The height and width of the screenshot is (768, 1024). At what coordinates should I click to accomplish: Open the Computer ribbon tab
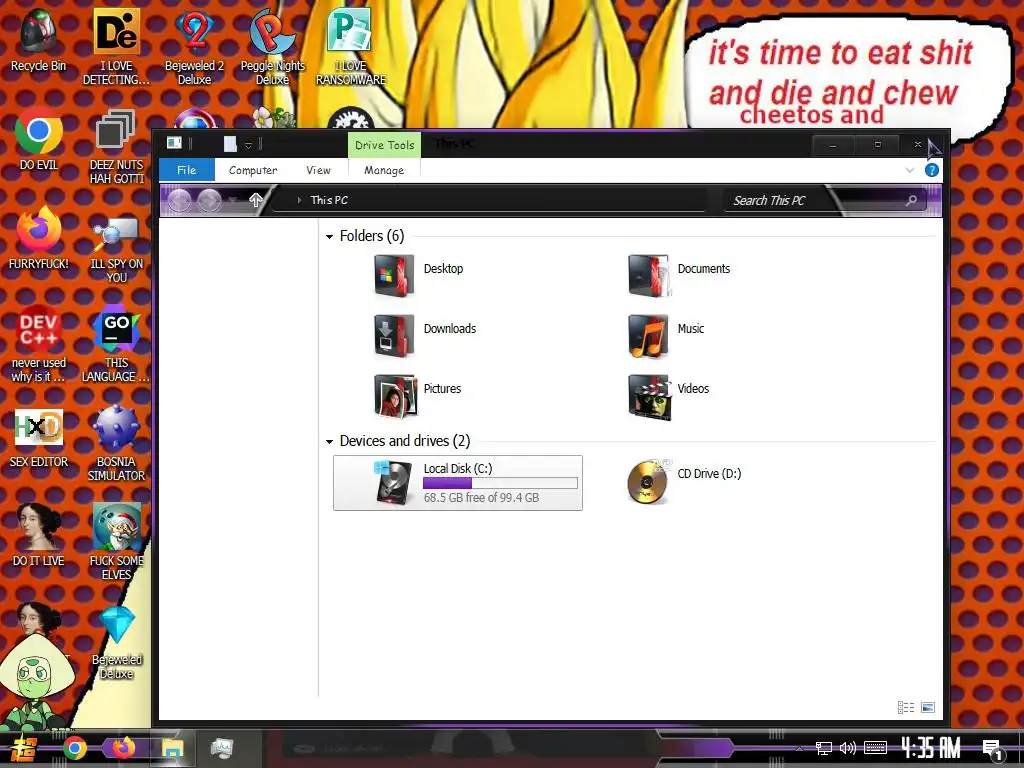click(x=253, y=170)
